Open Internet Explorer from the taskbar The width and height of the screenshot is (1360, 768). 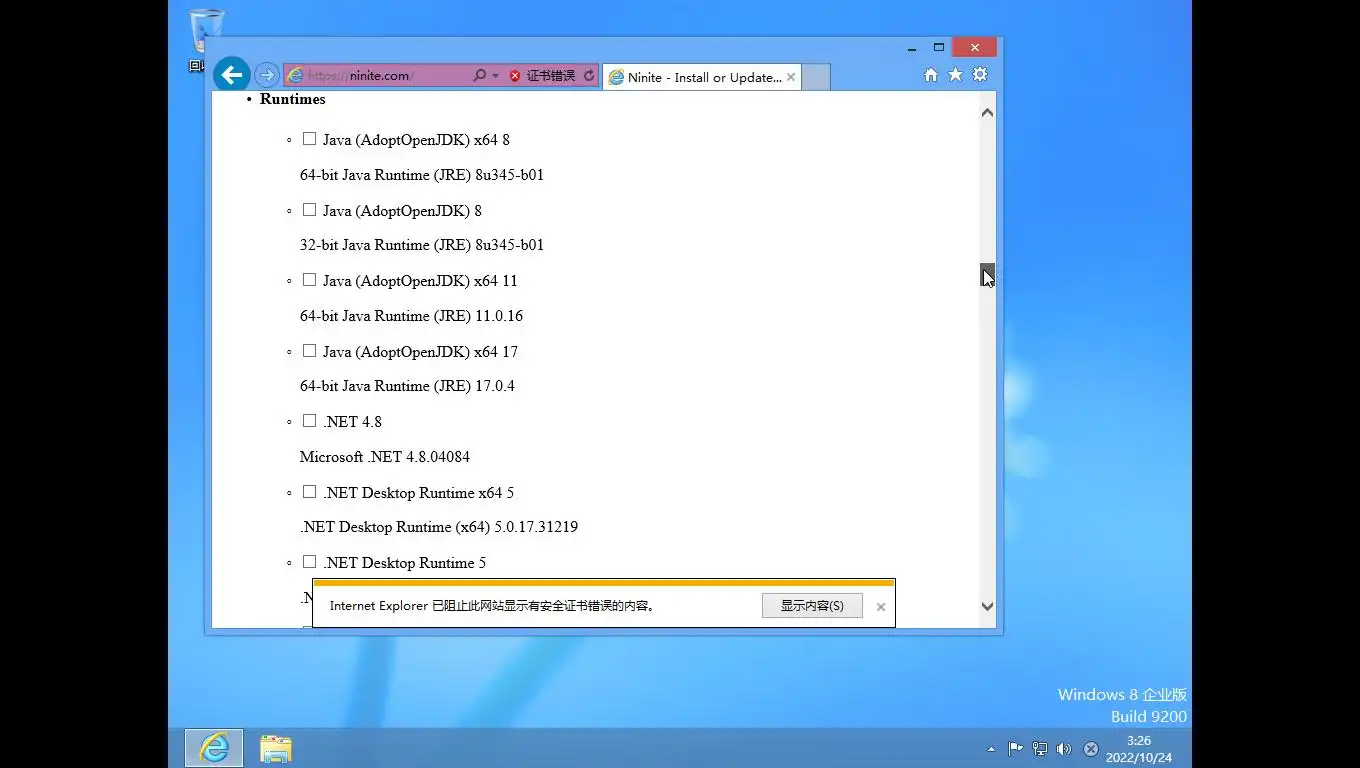[x=214, y=748]
